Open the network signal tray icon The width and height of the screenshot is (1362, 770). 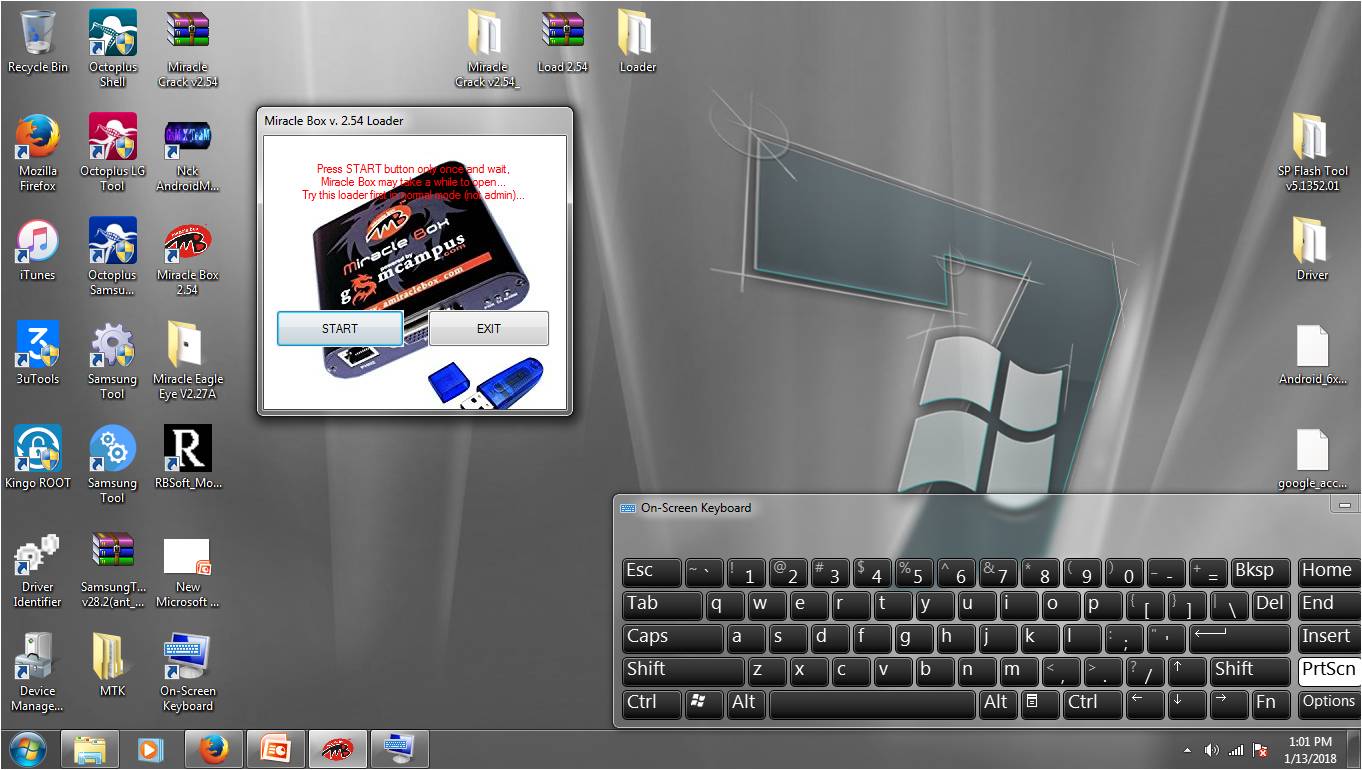pos(1237,750)
